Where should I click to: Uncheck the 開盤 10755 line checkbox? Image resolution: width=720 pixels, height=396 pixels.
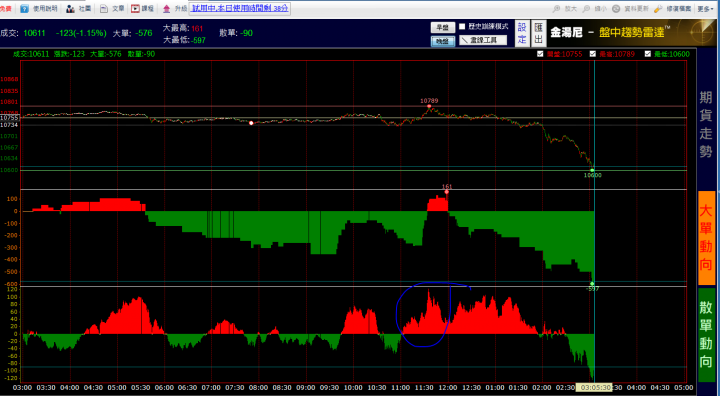pyautogui.click(x=540, y=54)
